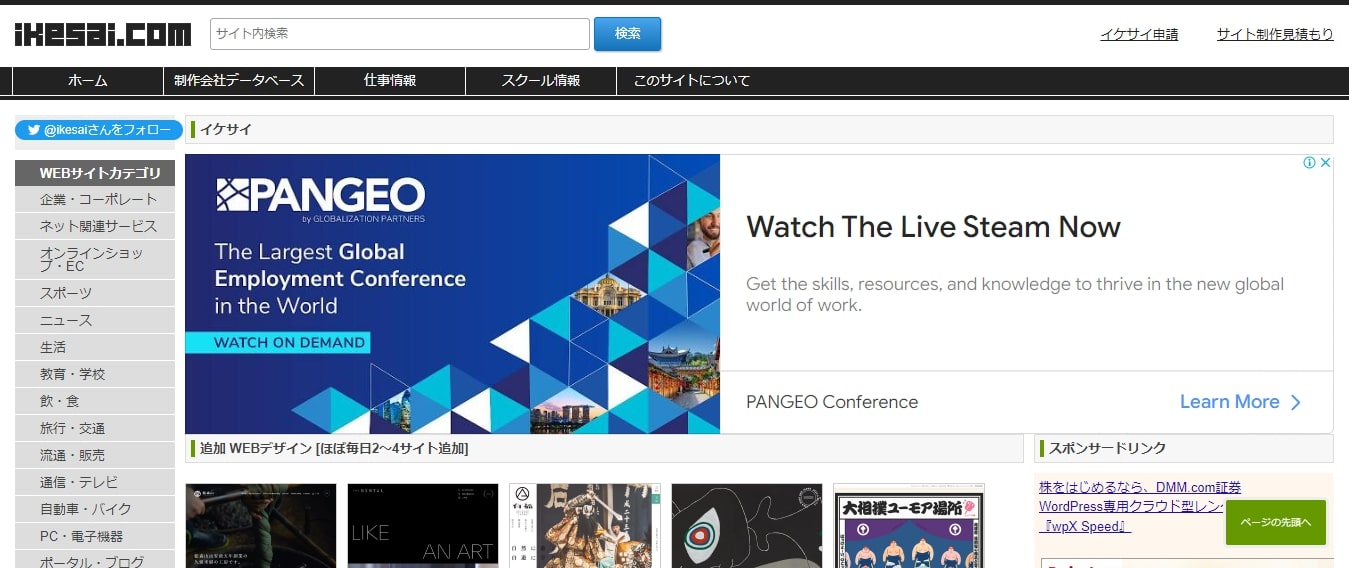Viewport: 1349px width, 568px height.
Task: Open the サイト制作見積もり link
Action: pos(1275,34)
